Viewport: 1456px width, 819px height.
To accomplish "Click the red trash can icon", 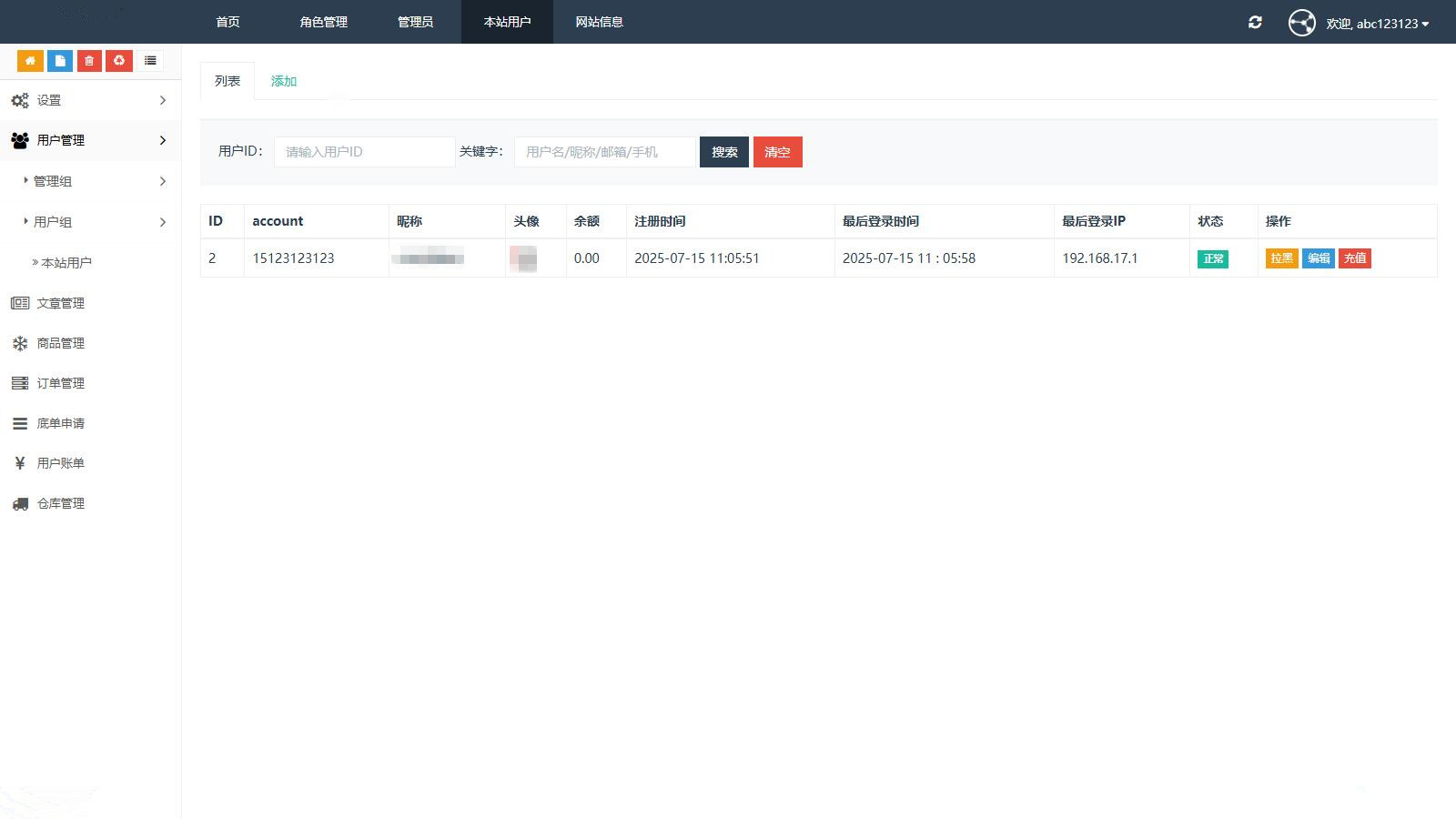I will 89,61.
